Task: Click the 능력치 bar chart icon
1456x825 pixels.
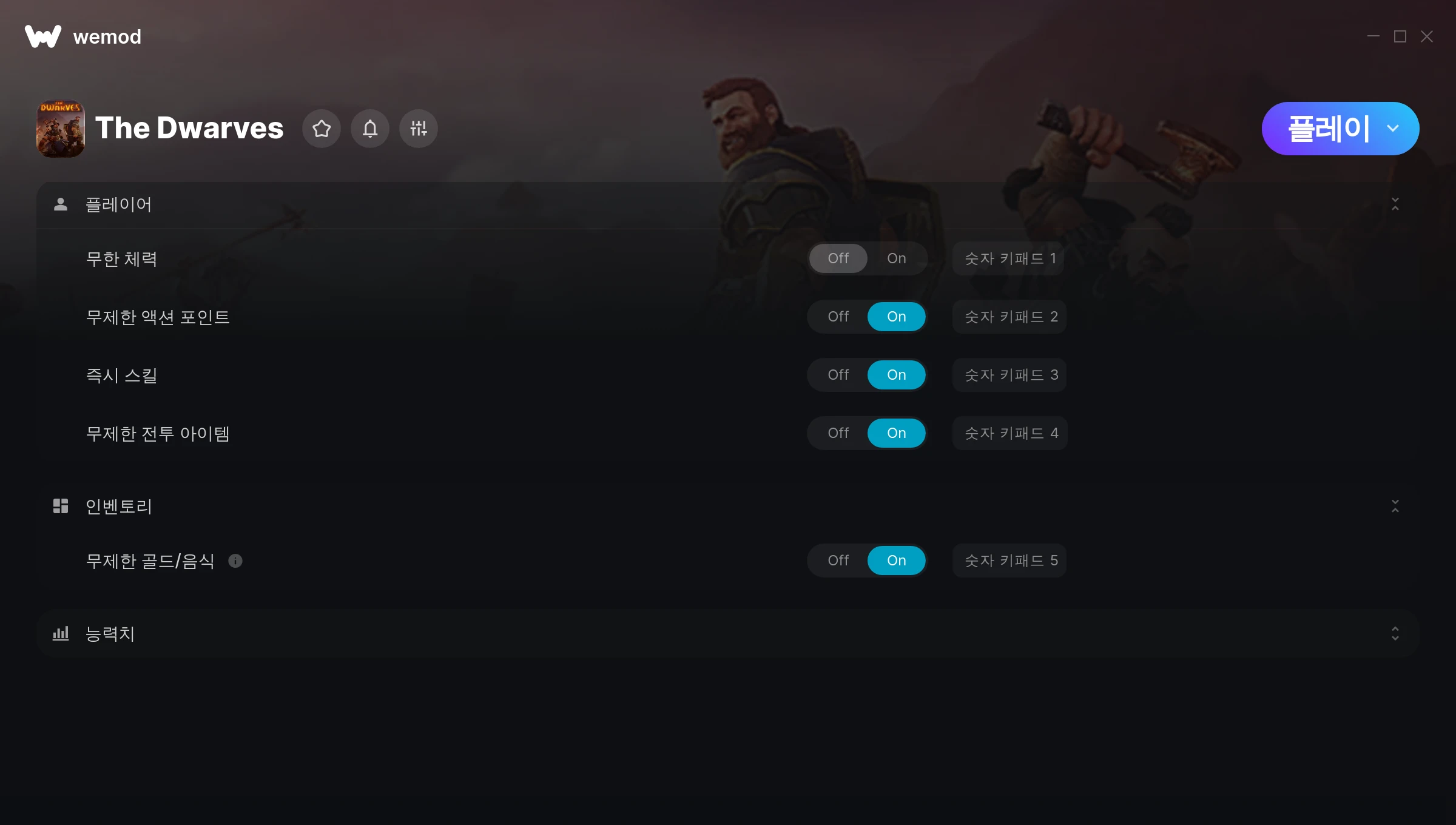Action: click(61, 633)
